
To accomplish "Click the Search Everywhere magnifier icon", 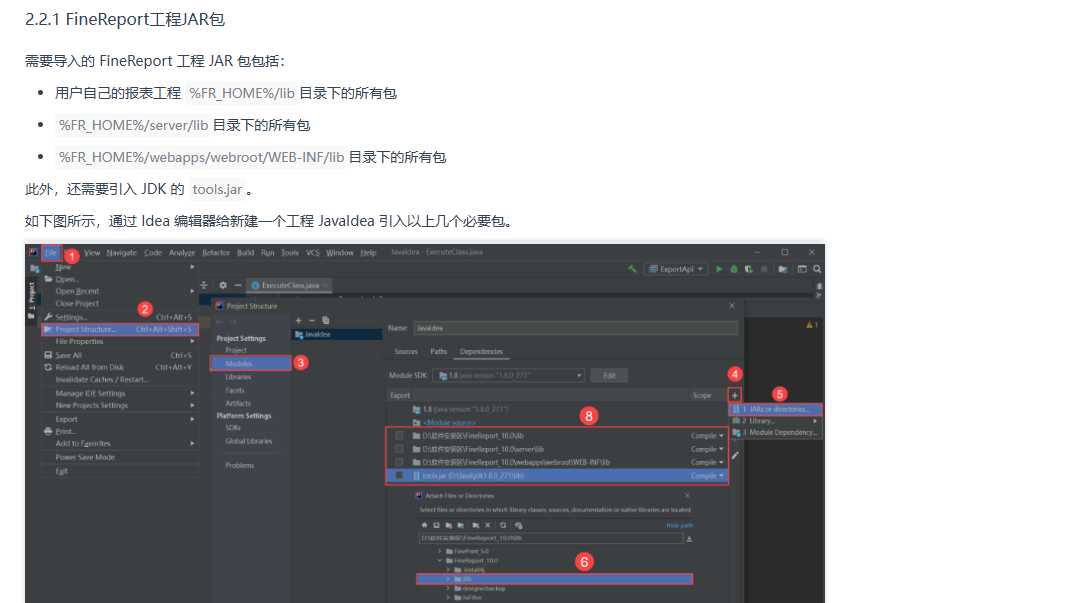I will 817,269.
